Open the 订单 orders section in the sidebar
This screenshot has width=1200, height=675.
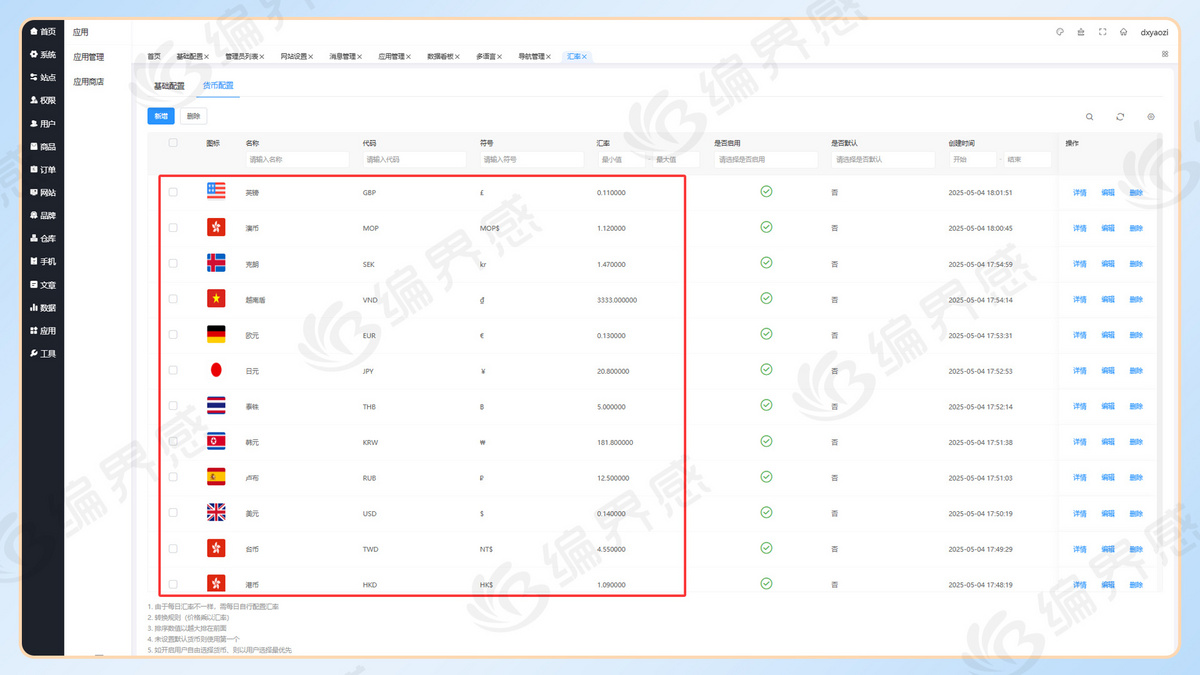point(43,170)
